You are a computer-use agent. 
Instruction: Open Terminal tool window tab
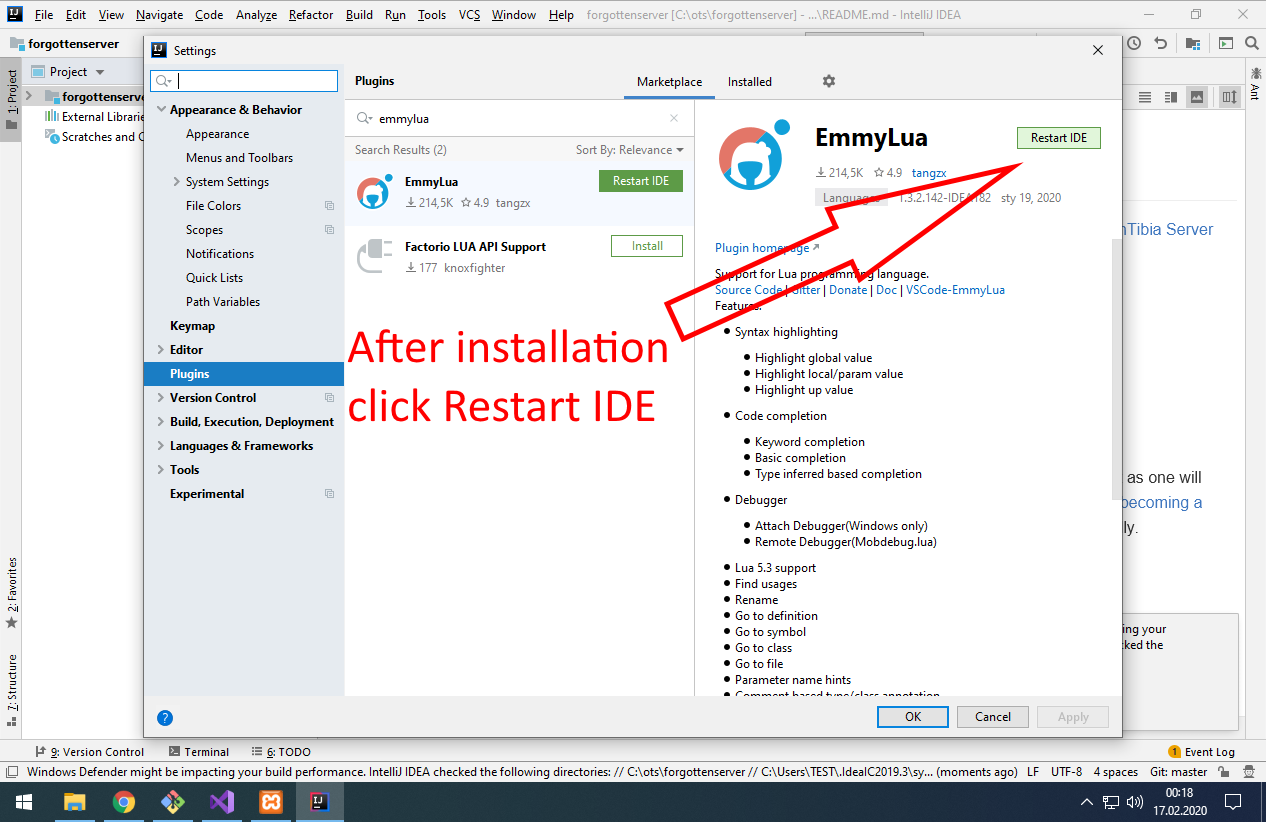(x=199, y=752)
